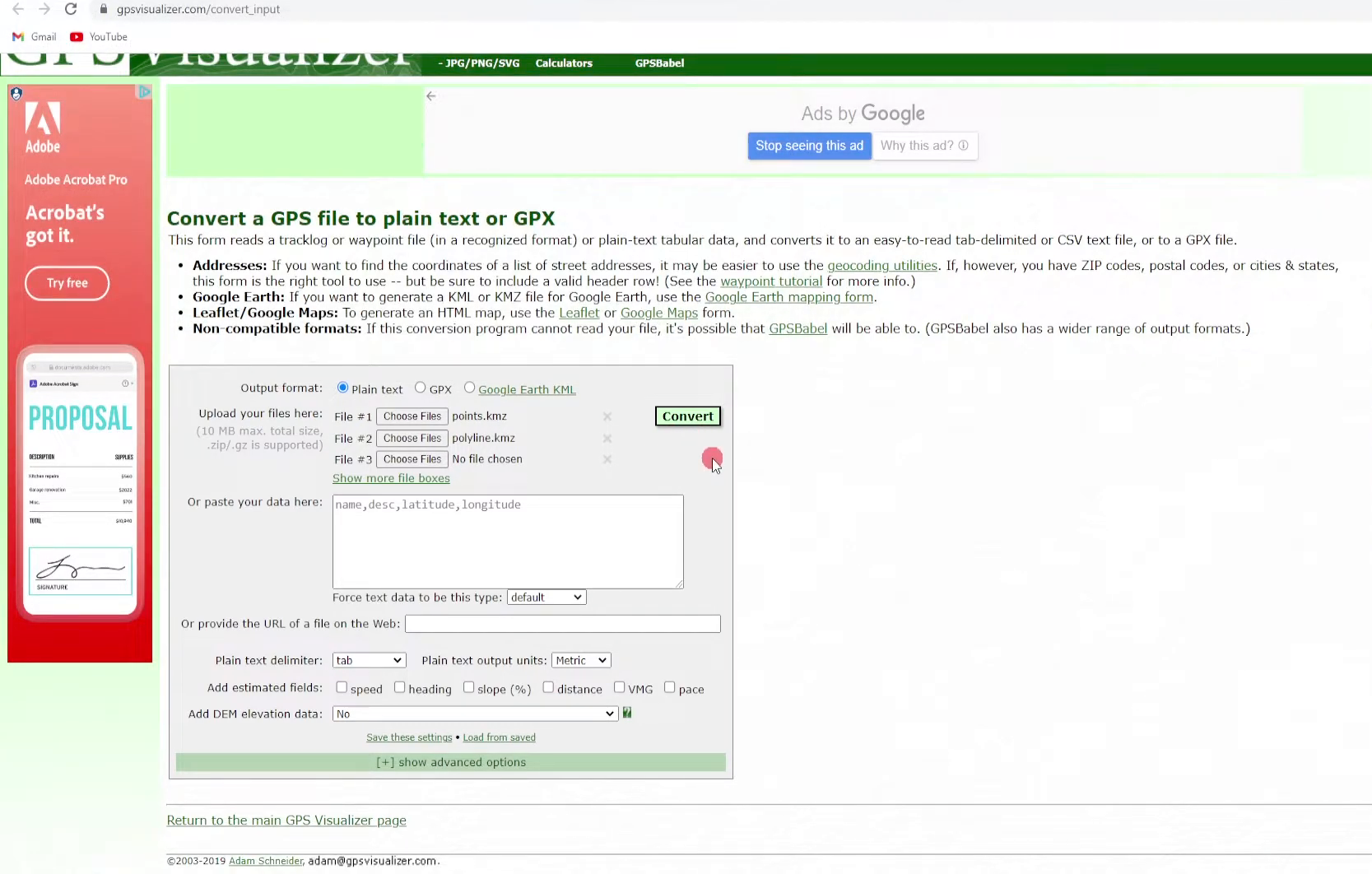Choose the Google Earth KML radio option
The width and height of the screenshot is (1372, 874).
tap(469, 388)
